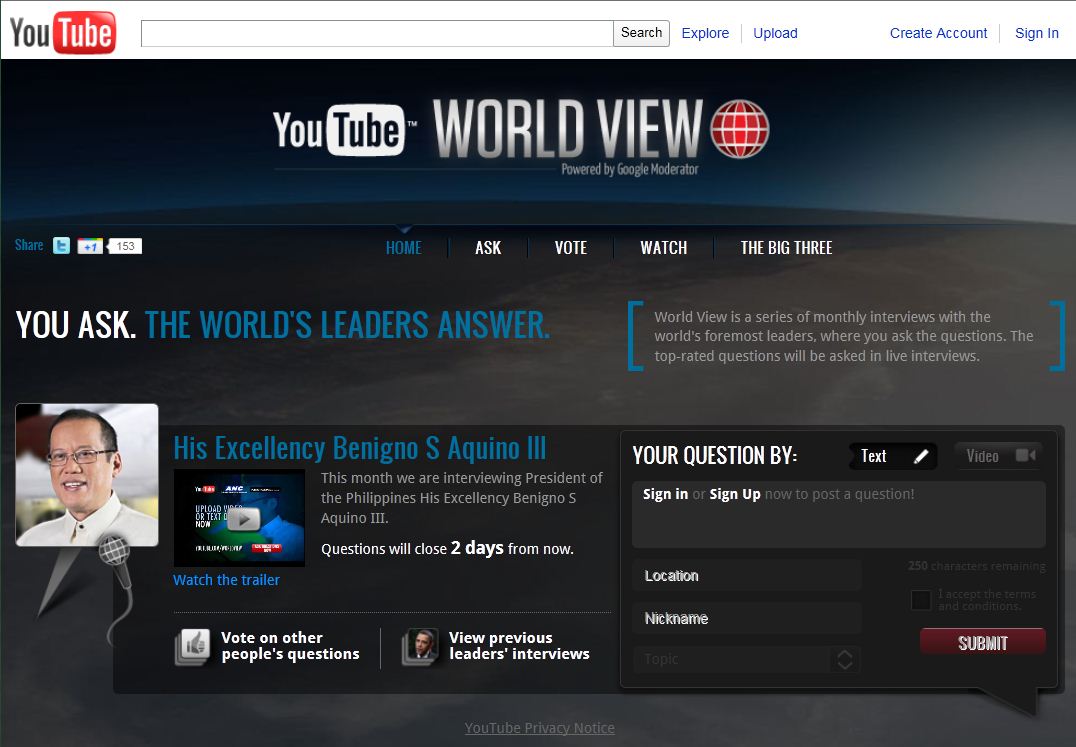Open THE BIG THREE tab
1076x747 pixels.
point(786,248)
